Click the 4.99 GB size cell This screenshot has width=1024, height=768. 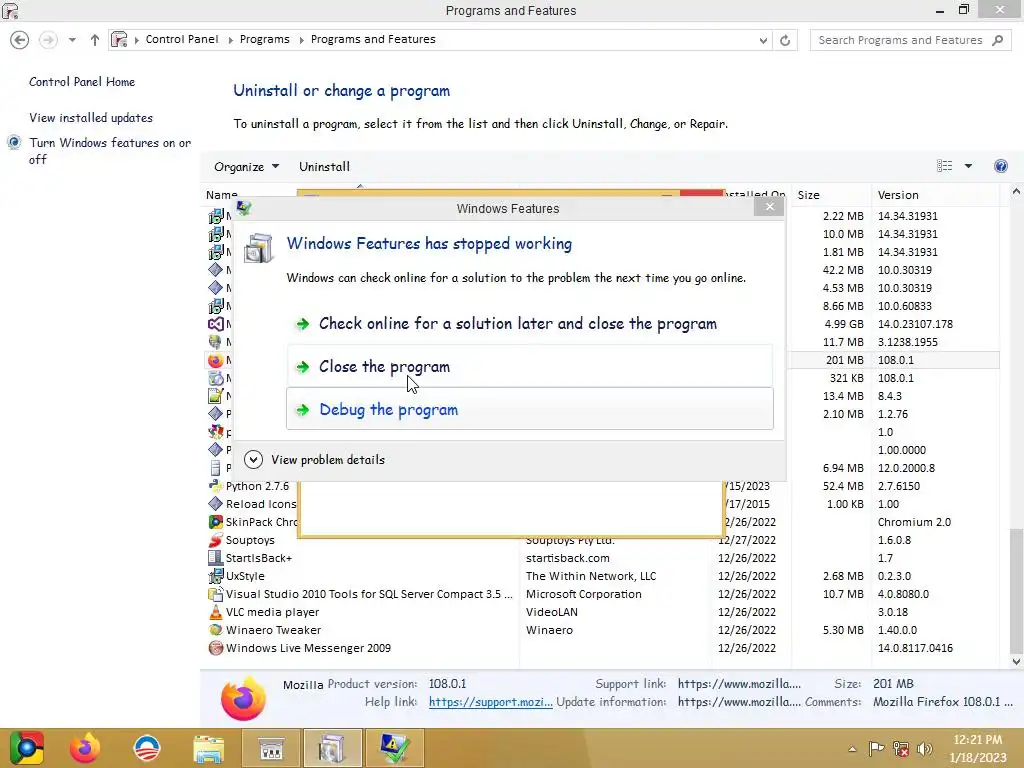point(844,324)
